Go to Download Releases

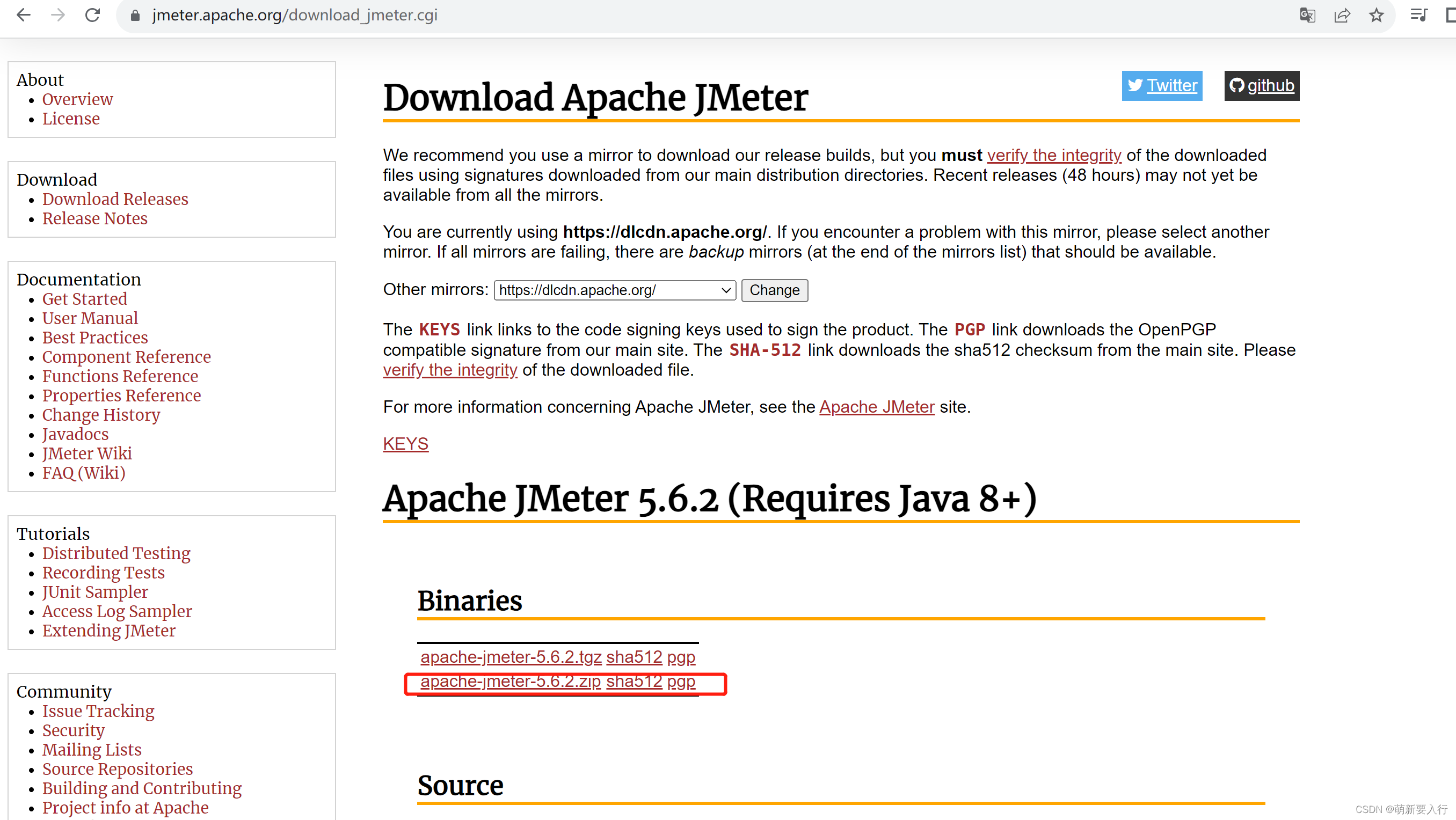pos(115,199)
